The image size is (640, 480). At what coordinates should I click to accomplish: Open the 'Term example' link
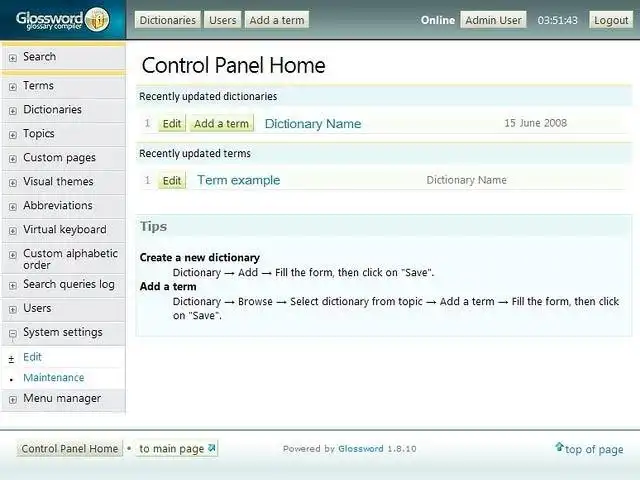coord(239,180)
